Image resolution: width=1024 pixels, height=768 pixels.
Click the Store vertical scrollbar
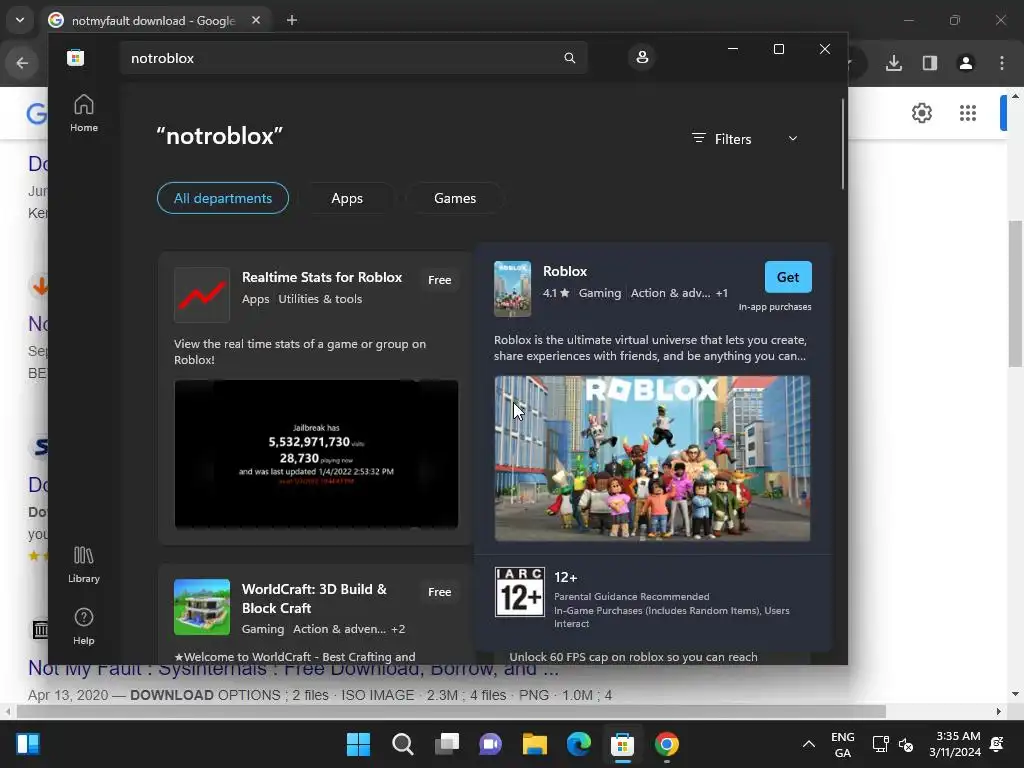pos(843,144)
